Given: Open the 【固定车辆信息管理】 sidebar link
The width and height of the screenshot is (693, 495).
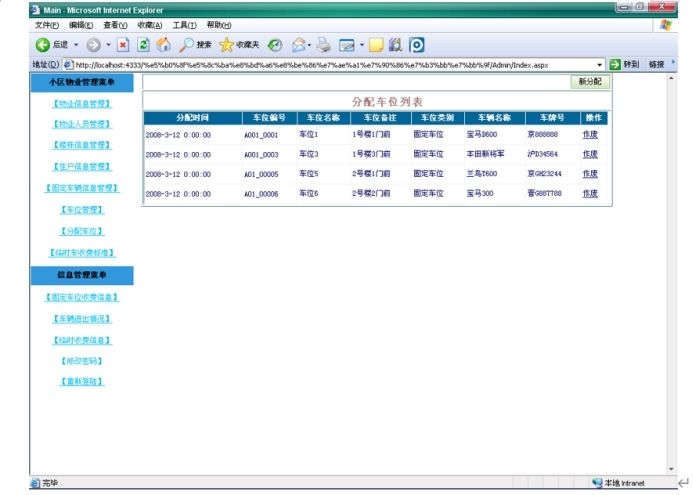Looking at the screenshot, I should click(82, 188).
